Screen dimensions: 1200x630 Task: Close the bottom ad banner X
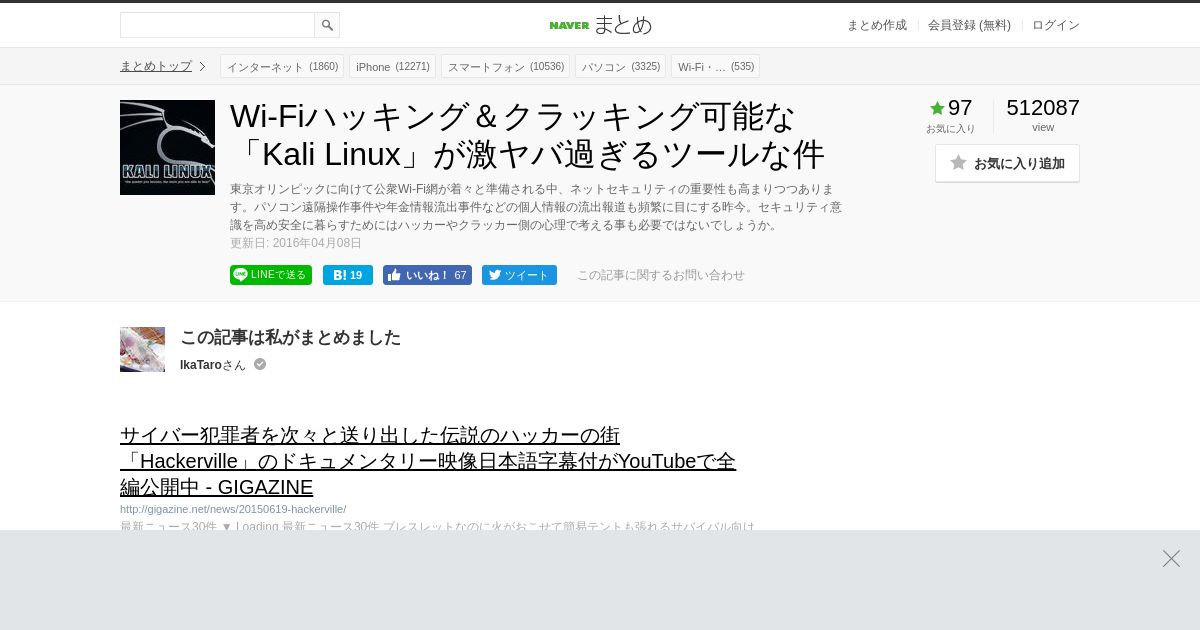pos(1171,558)
